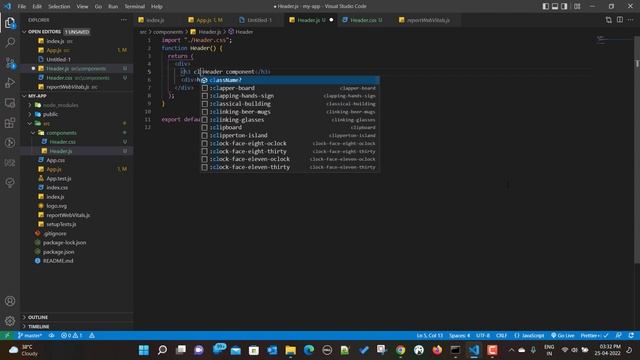Open Google Chrome from taskbar
Viewport: 640px width, 360px height.
[x=400, y=350]
